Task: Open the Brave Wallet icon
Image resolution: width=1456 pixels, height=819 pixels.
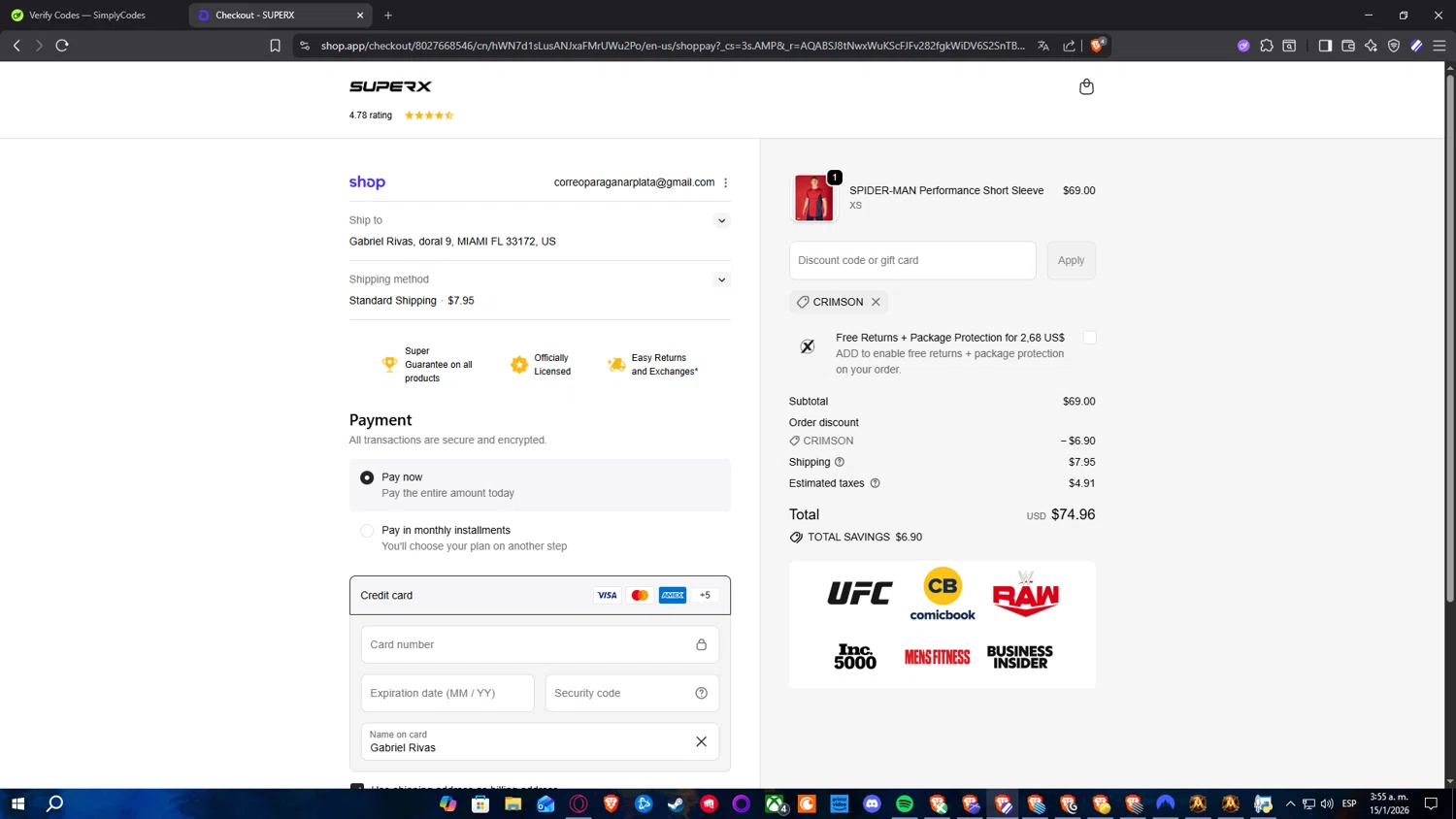Action: click(1348, 45)
